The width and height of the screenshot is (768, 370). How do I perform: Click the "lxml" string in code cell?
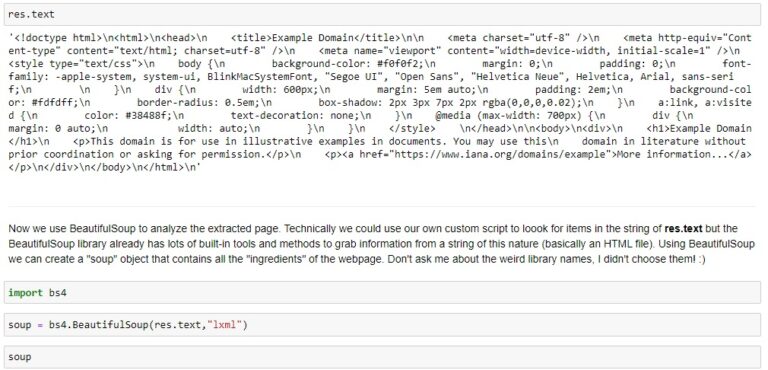(227, 325)
